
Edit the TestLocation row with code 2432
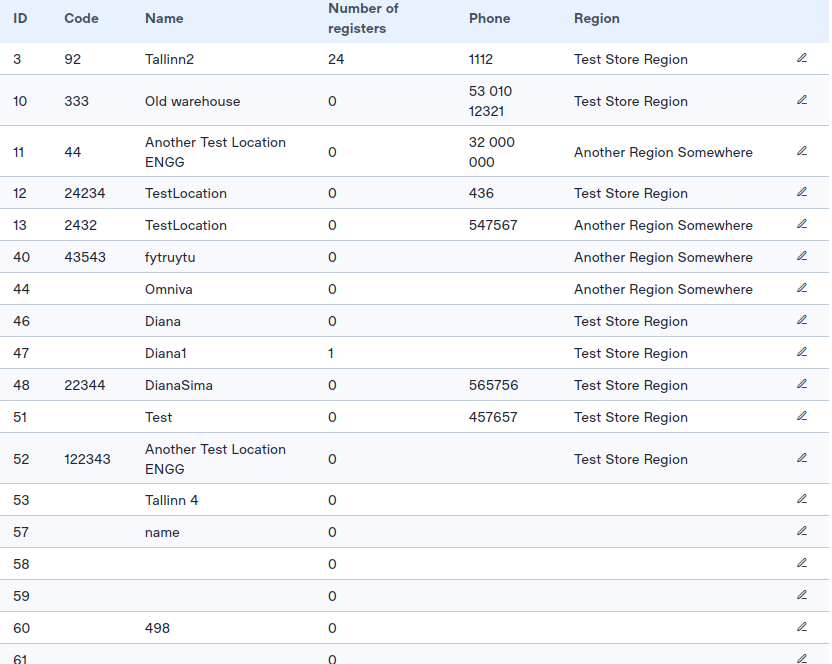click(801, 224)
